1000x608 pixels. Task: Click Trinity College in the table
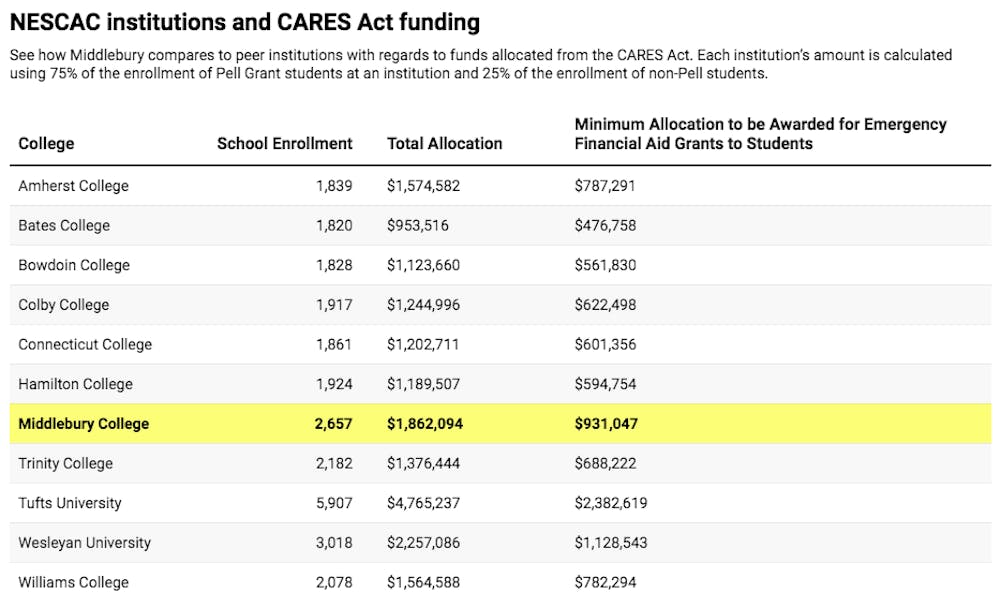(x=66, y=463)
